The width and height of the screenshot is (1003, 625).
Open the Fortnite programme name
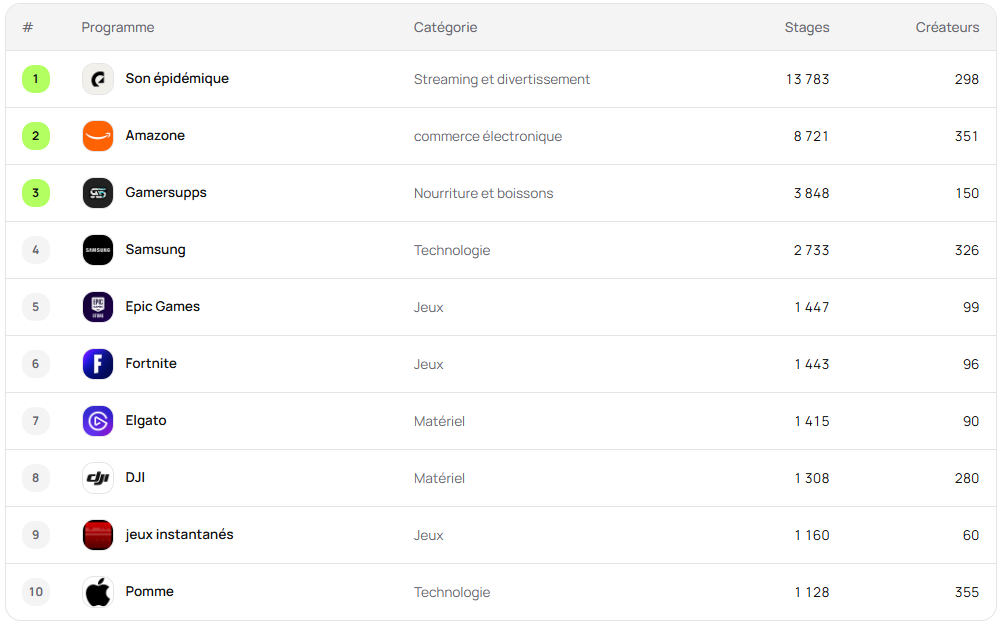[x=151, y=363]
